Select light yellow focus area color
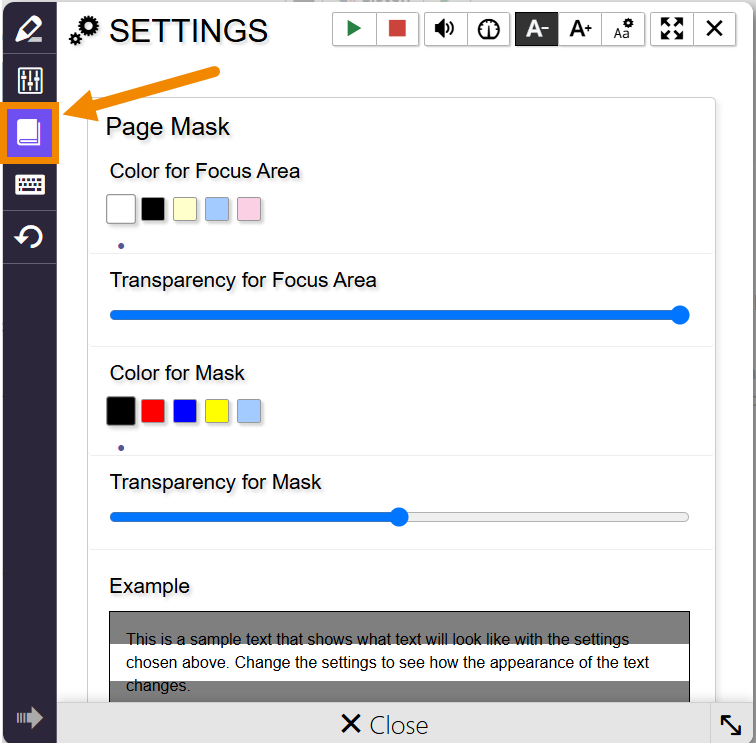The height and width of the screenshot is (743, 756). tap(185, 209)
